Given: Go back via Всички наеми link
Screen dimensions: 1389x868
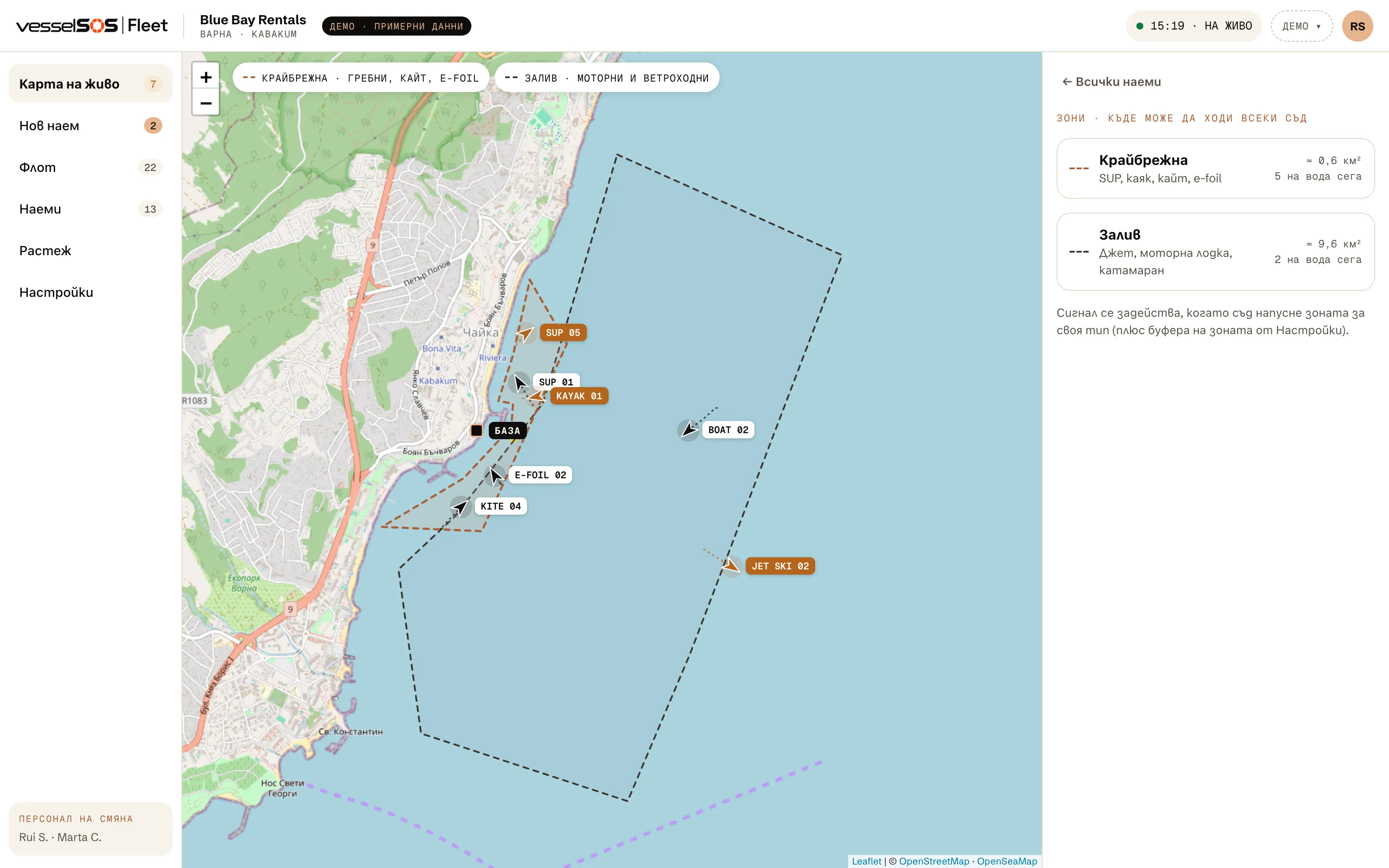Looking at the screenshot, I should 1111,82.
